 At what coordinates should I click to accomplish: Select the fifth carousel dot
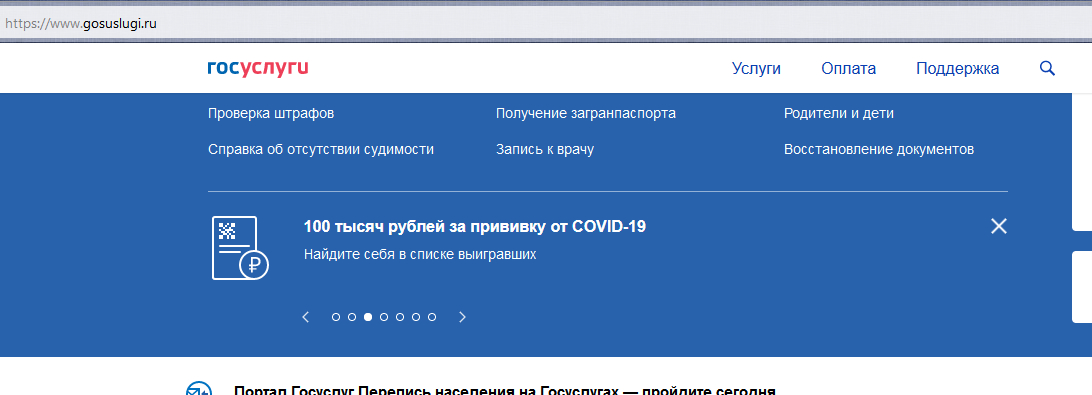coord(400,317)
